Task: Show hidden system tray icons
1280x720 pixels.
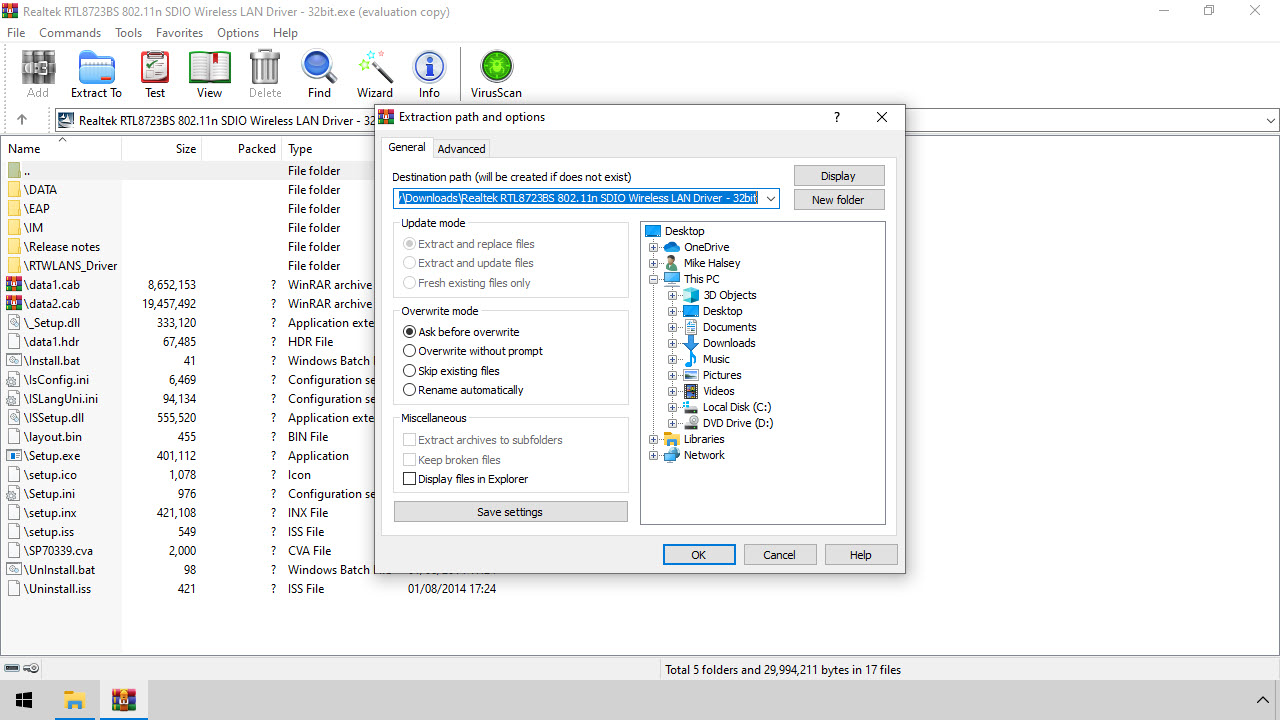Action: 1262,700
